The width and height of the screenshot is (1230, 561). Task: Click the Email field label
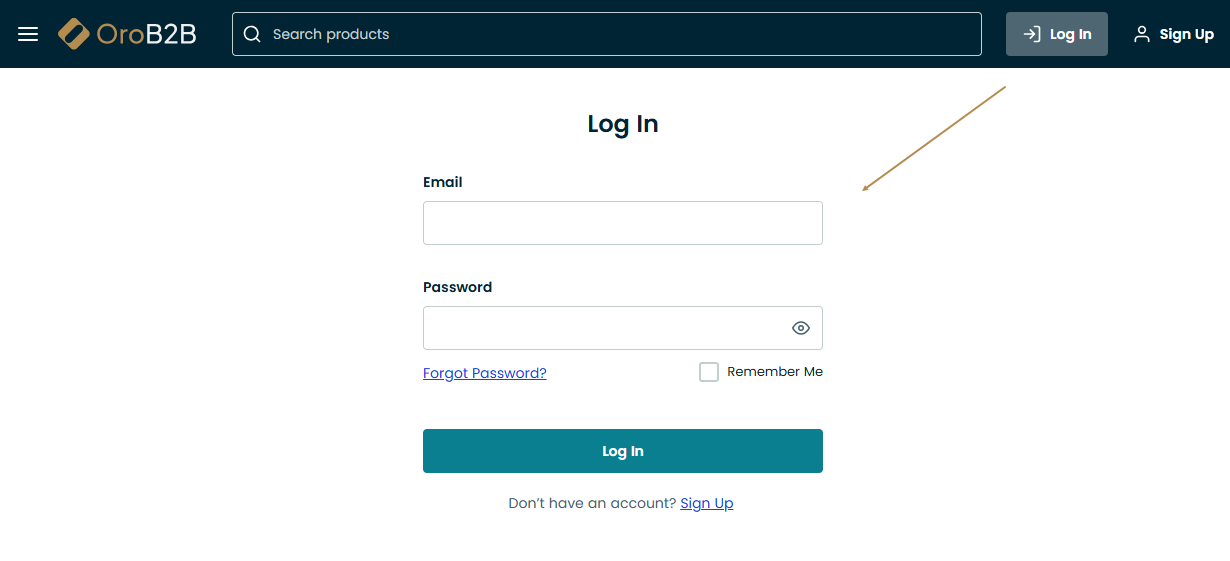point(443,182)
